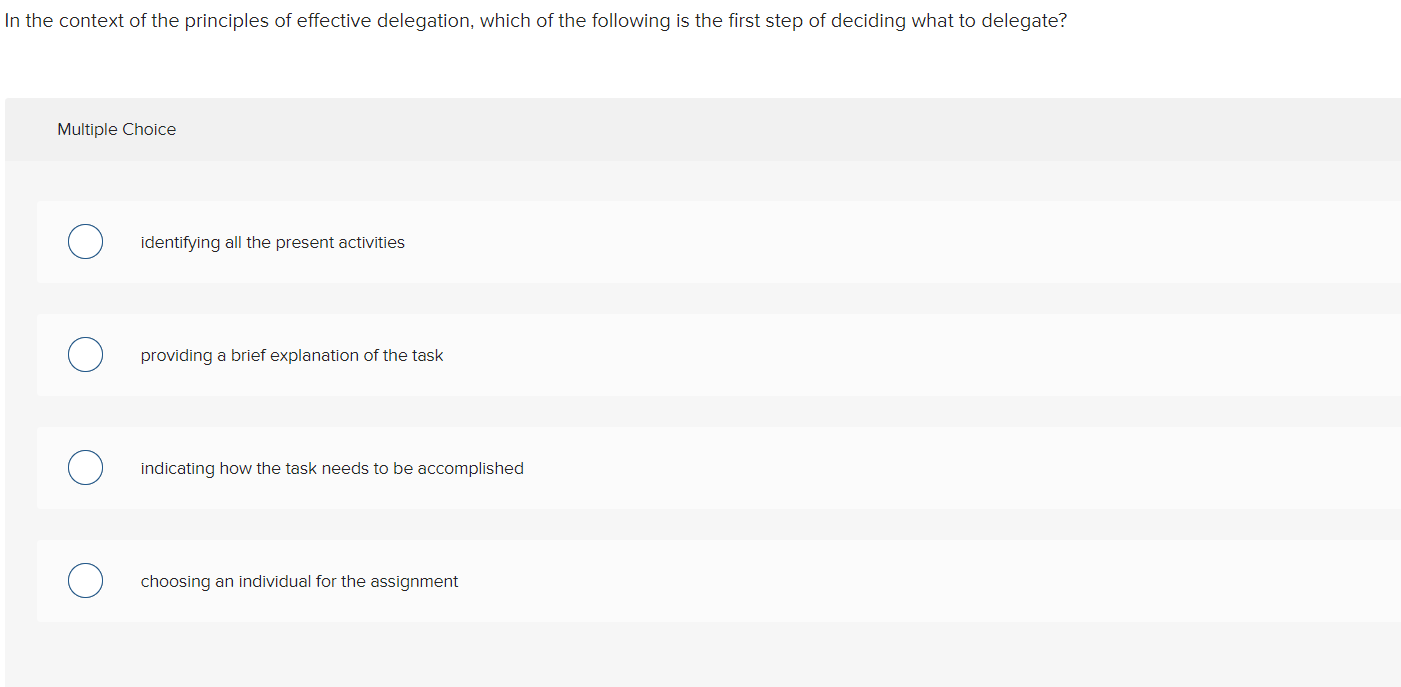Click the text 'choosing an individual for the assignment'
Screen dimensions: 1401x687
pyautogui.click(x=299, y=581)
